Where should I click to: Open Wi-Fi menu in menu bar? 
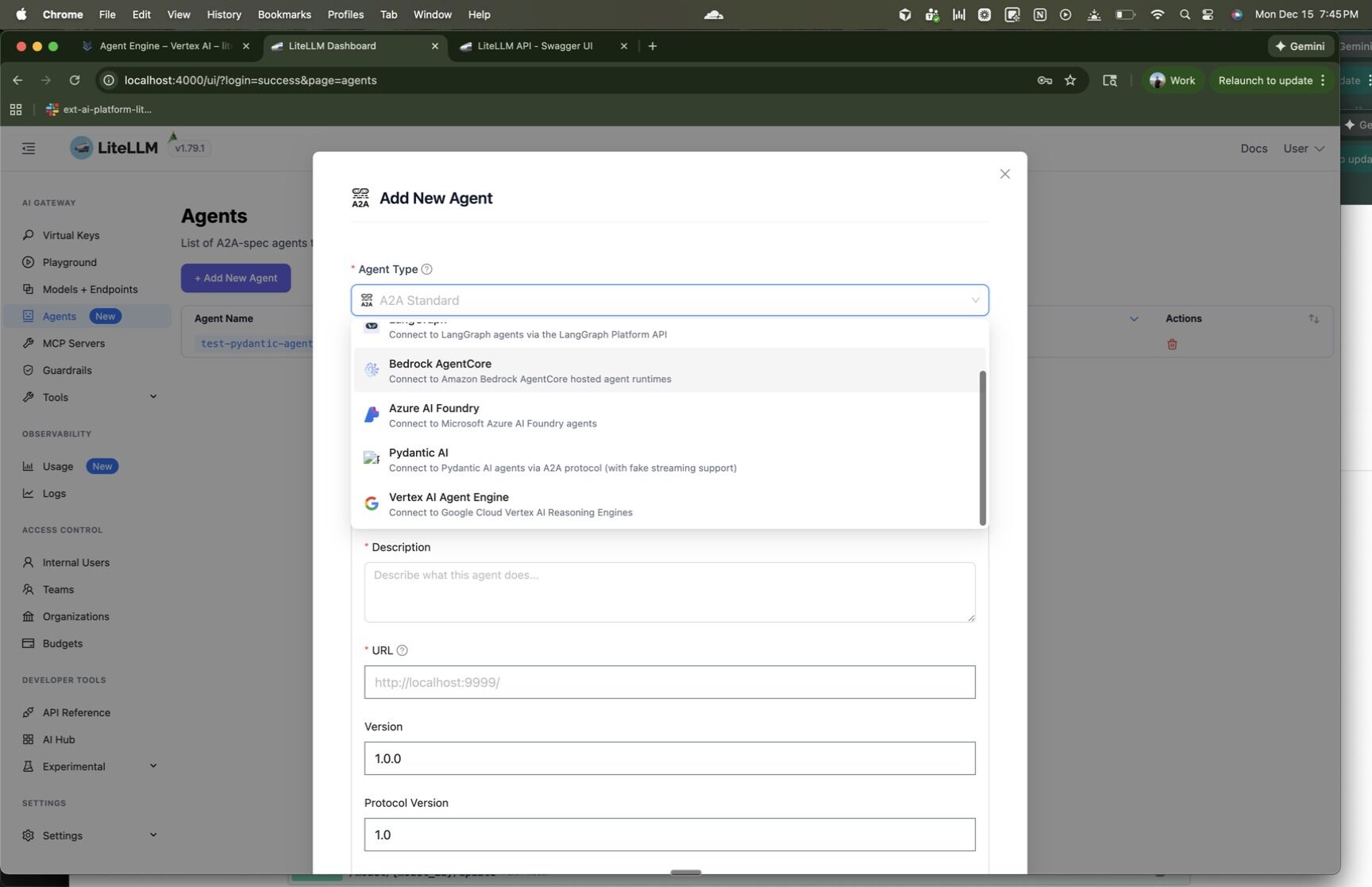[x=1157, y=14]
